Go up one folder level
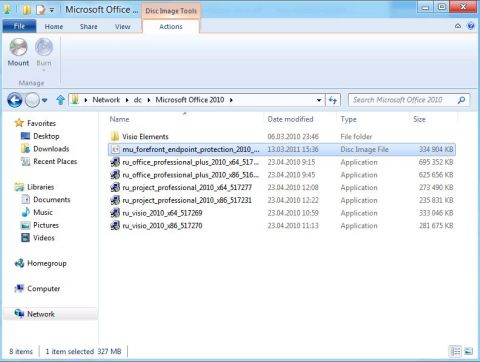The image size is (480, 362). 60,100
